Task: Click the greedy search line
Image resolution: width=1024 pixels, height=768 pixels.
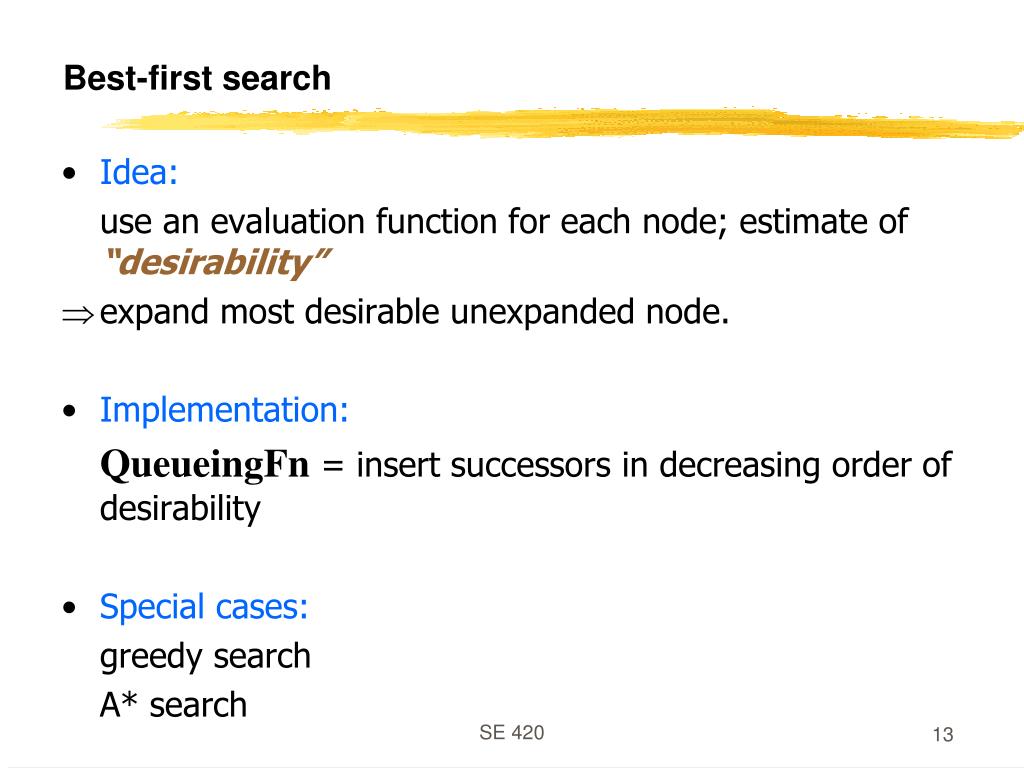Action: coord(205,656)
